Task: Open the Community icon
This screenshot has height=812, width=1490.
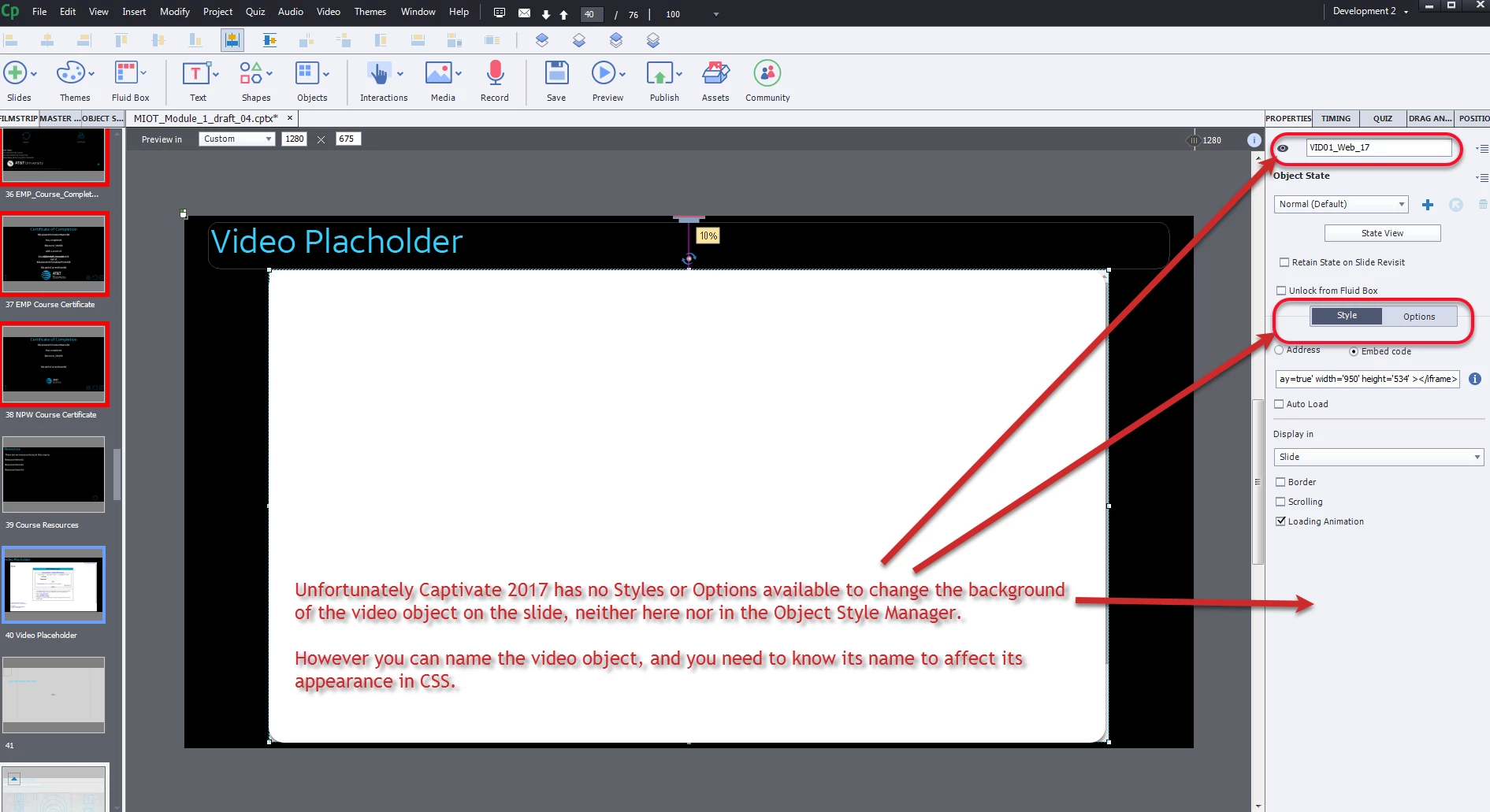Action: click(x=767, y=73)
